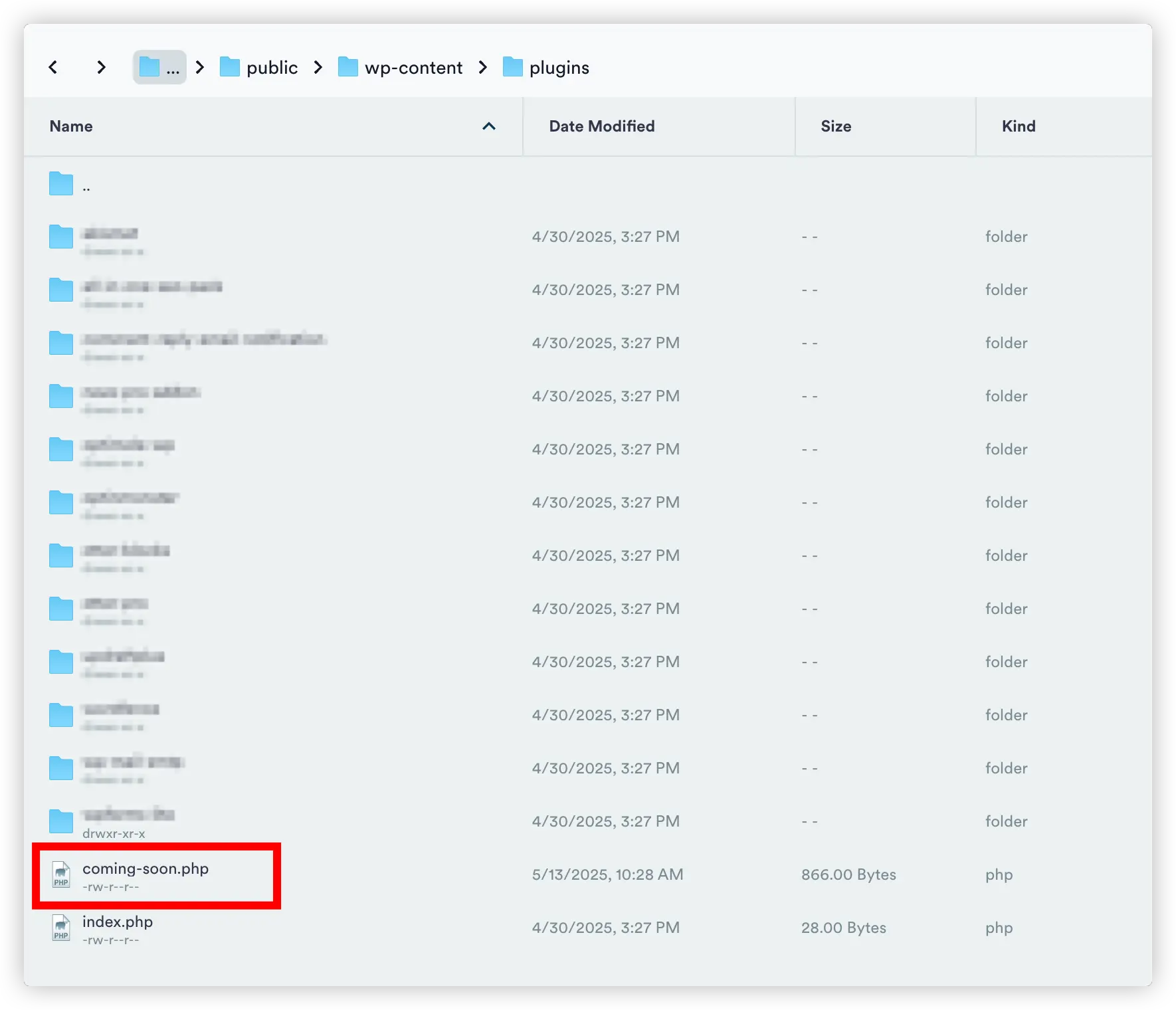This screenshot has width=1176, height=1010.
Task: Sort by the Size column
Action: point(836,126)
